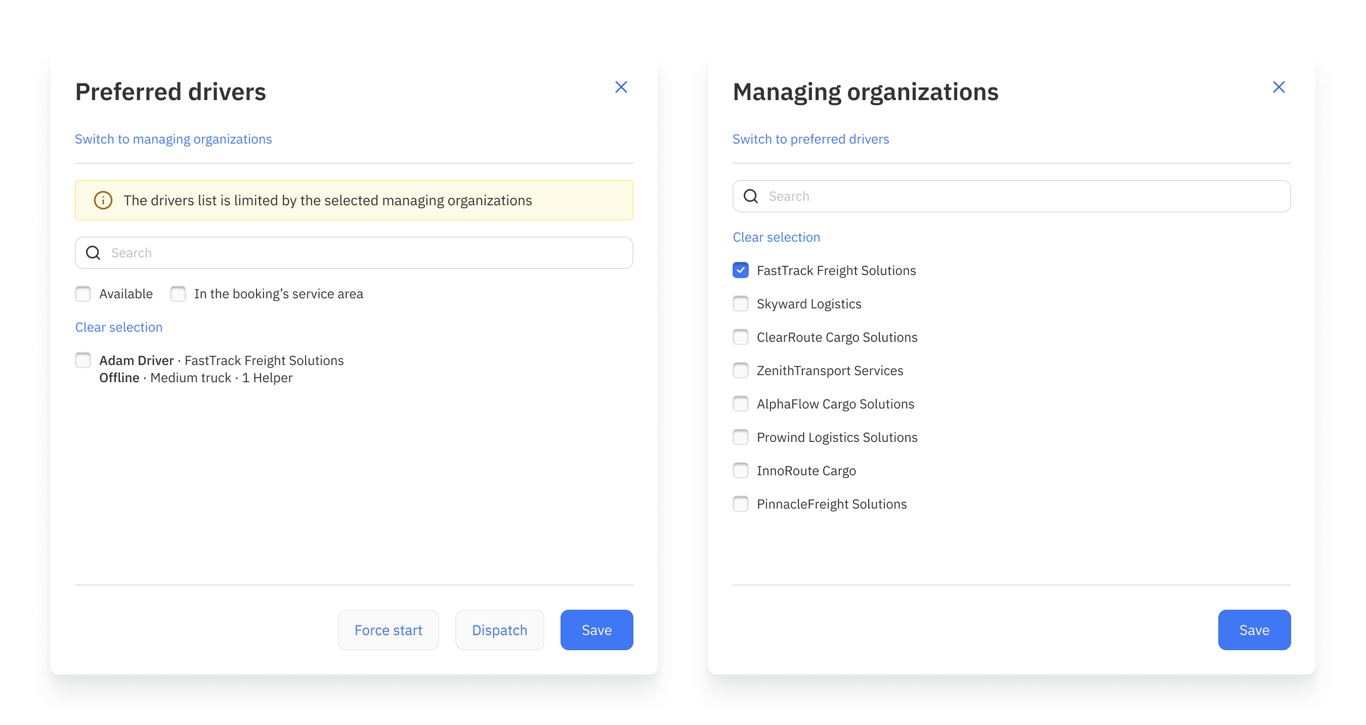Click search magnifier icon in Preferred drivers
Image resolution: width=1366 pixels, height=725 pixels.
pos(93,253)
